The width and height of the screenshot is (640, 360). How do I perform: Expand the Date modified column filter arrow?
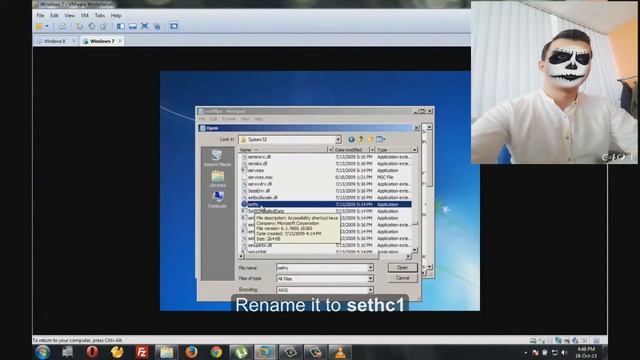(372, 150)
